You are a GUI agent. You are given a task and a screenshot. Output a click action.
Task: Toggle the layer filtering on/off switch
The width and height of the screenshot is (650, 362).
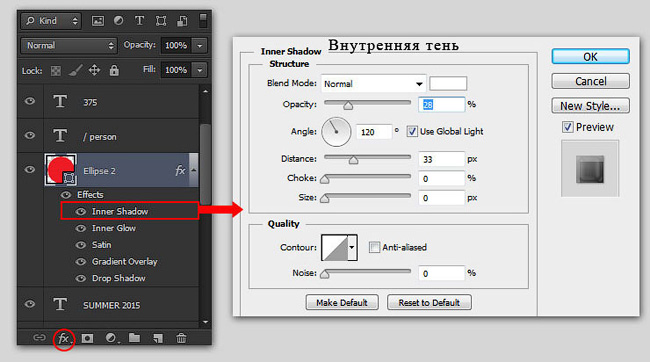[203, 20]
